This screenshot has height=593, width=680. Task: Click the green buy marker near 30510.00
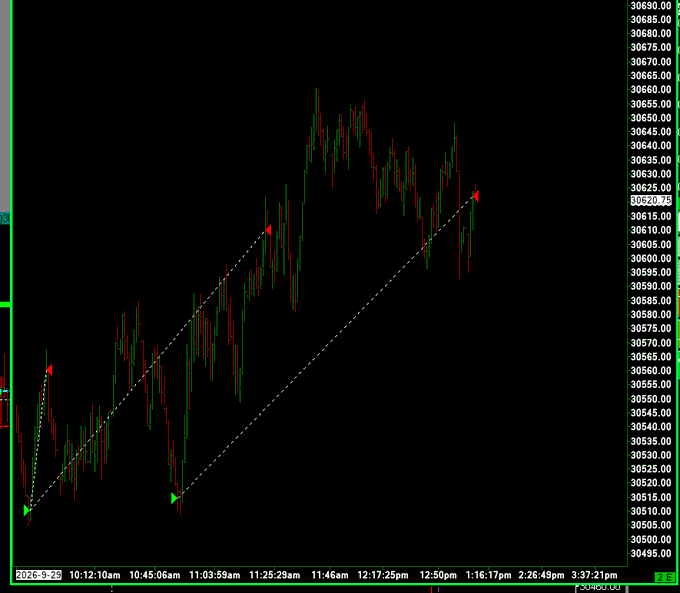point(27,510)
